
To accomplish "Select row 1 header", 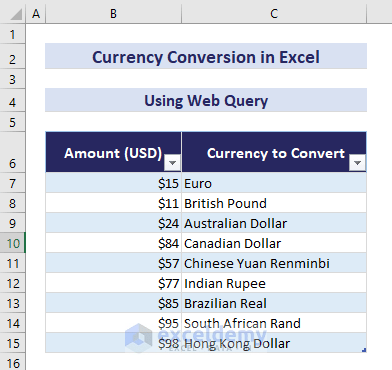I will click(x=13, y=34).
